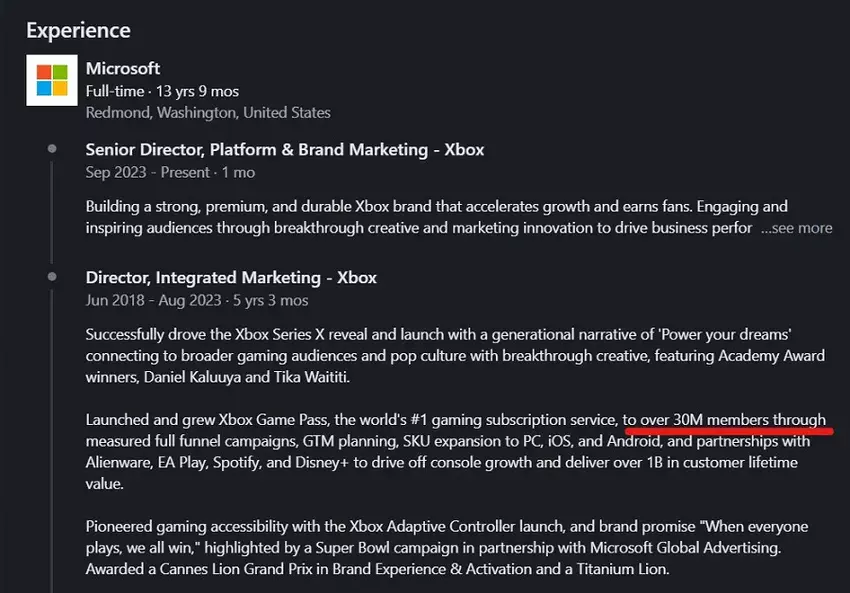Click the timeline bullet beside Senior Director role

click(x=52, y=150)
